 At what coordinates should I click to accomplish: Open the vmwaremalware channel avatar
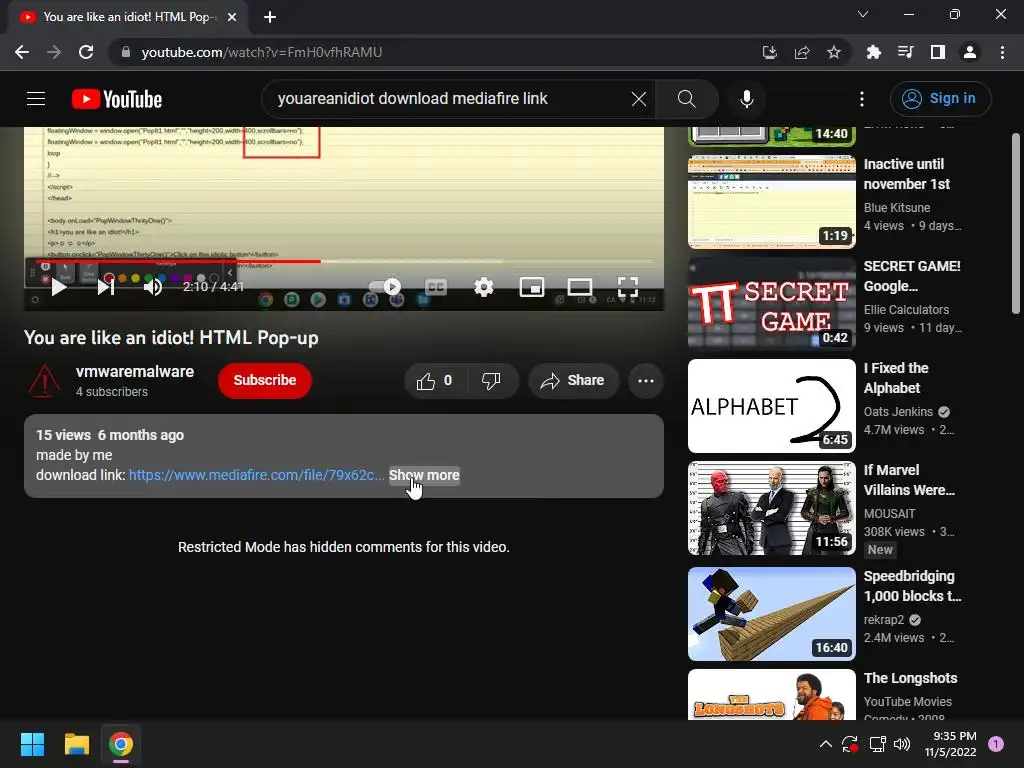tap(44, 381)
